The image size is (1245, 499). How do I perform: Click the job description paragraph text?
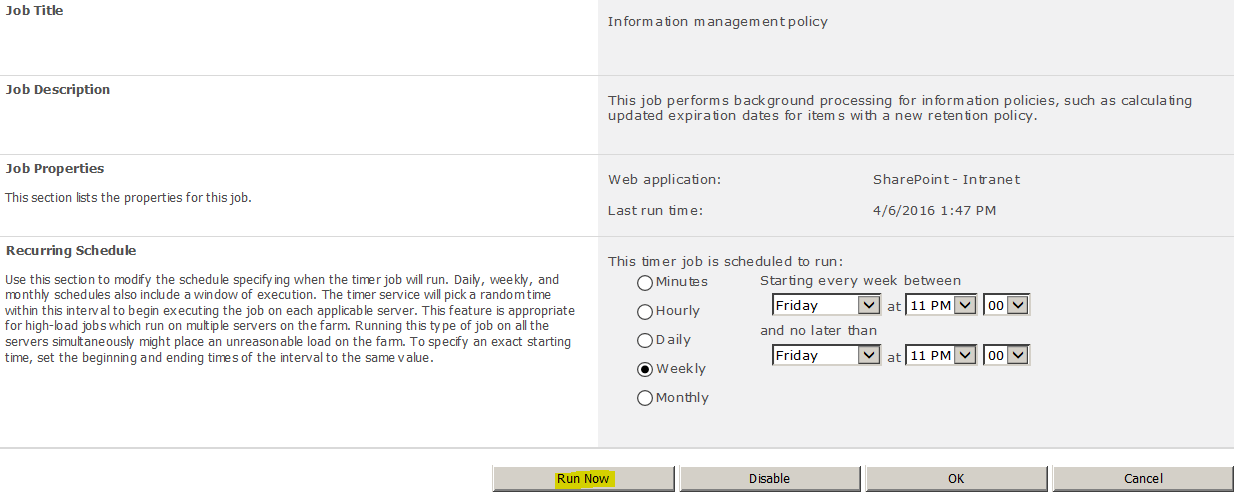(x=900, y=108)
